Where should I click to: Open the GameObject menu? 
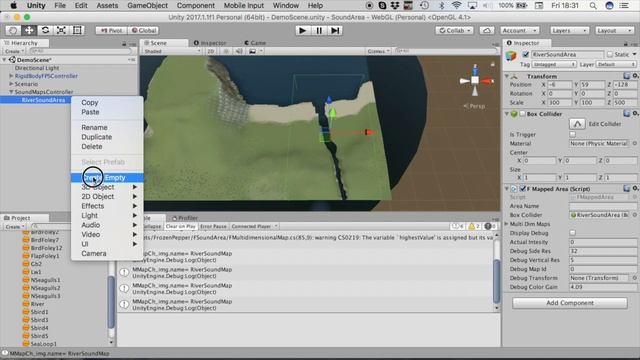(147, 5)
